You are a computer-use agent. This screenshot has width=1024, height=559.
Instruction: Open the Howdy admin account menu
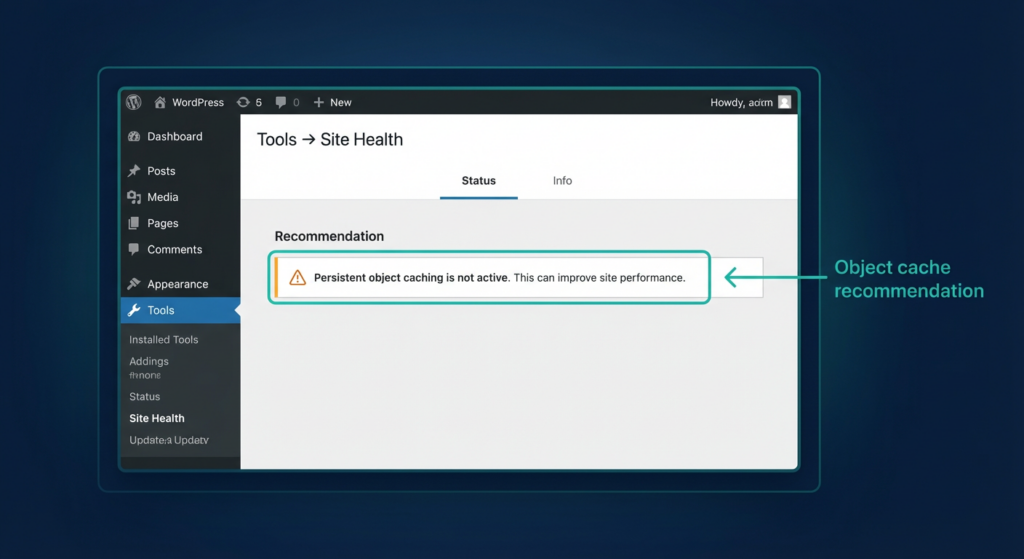point(741,102)
